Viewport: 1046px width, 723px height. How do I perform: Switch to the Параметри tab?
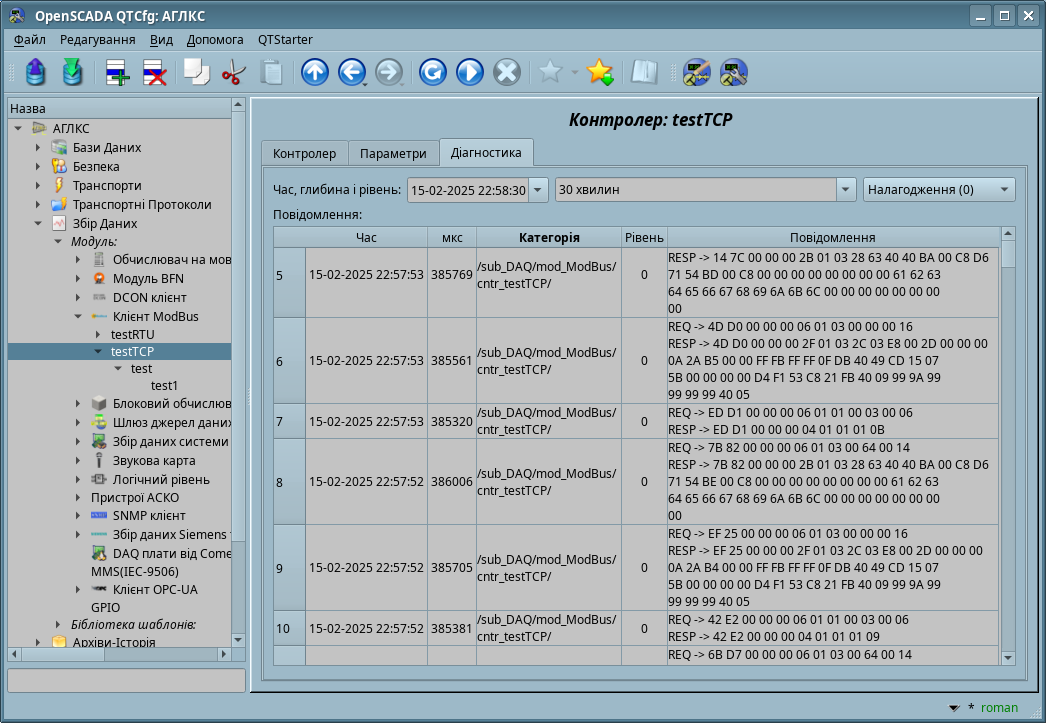(x=394, y=154)
